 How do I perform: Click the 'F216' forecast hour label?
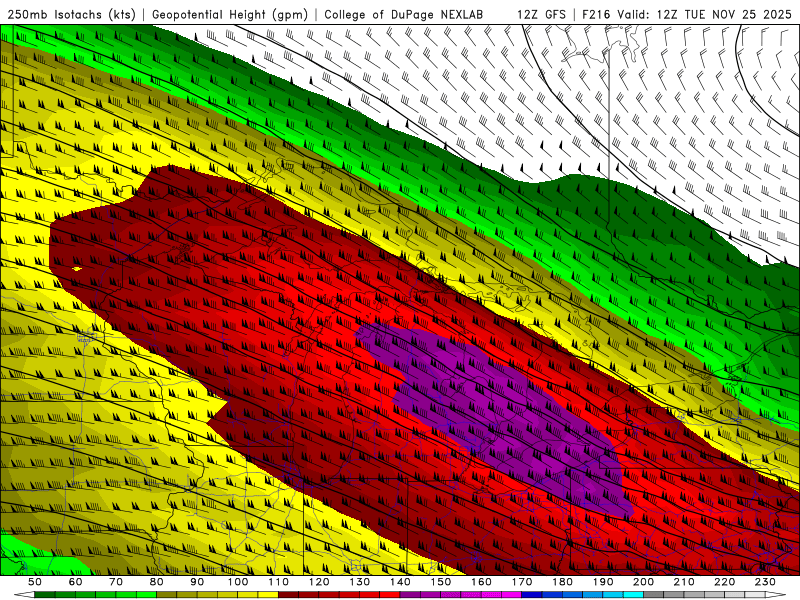596,14
